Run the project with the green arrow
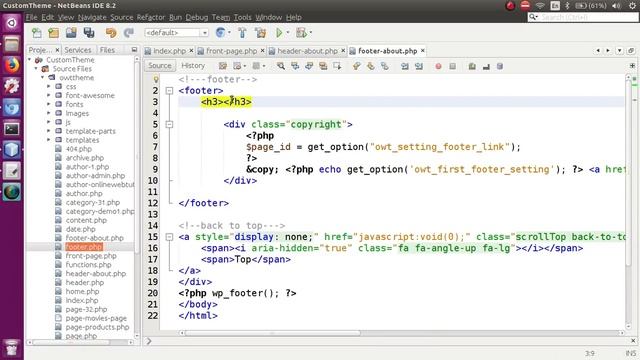640x360 pixels. [279, 33]
